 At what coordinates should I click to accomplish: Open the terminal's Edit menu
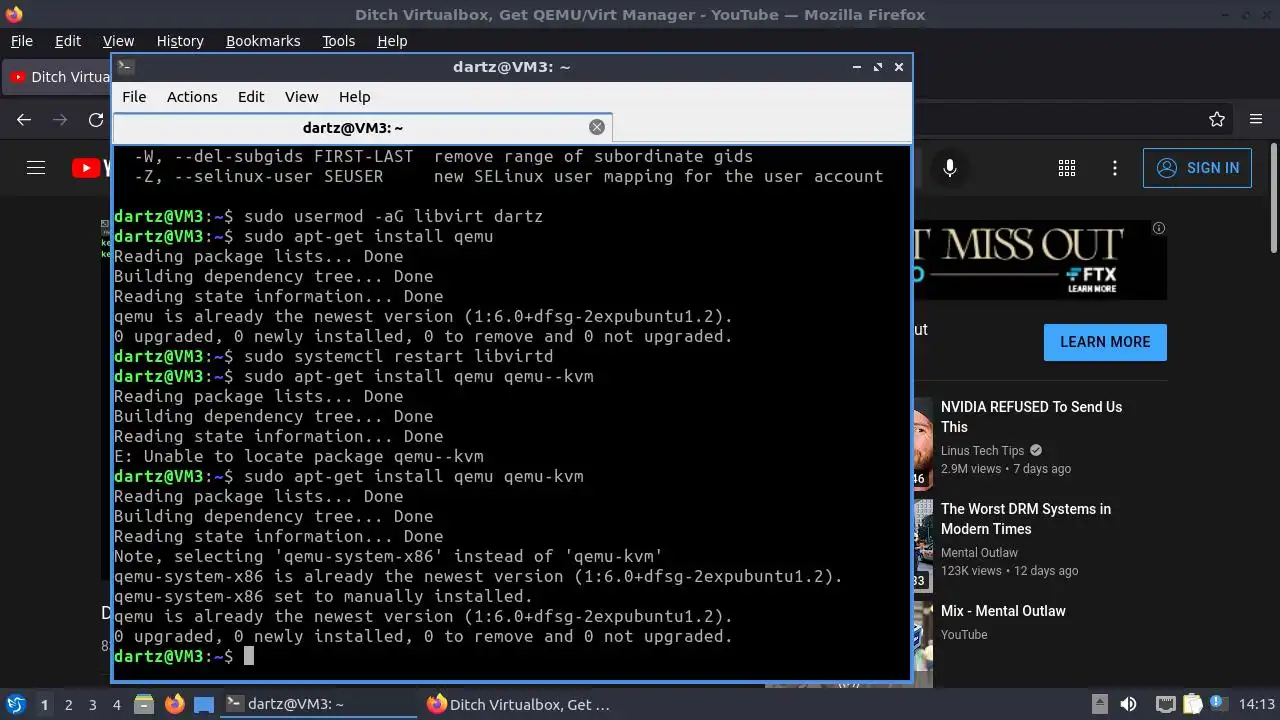click(251, 97)
